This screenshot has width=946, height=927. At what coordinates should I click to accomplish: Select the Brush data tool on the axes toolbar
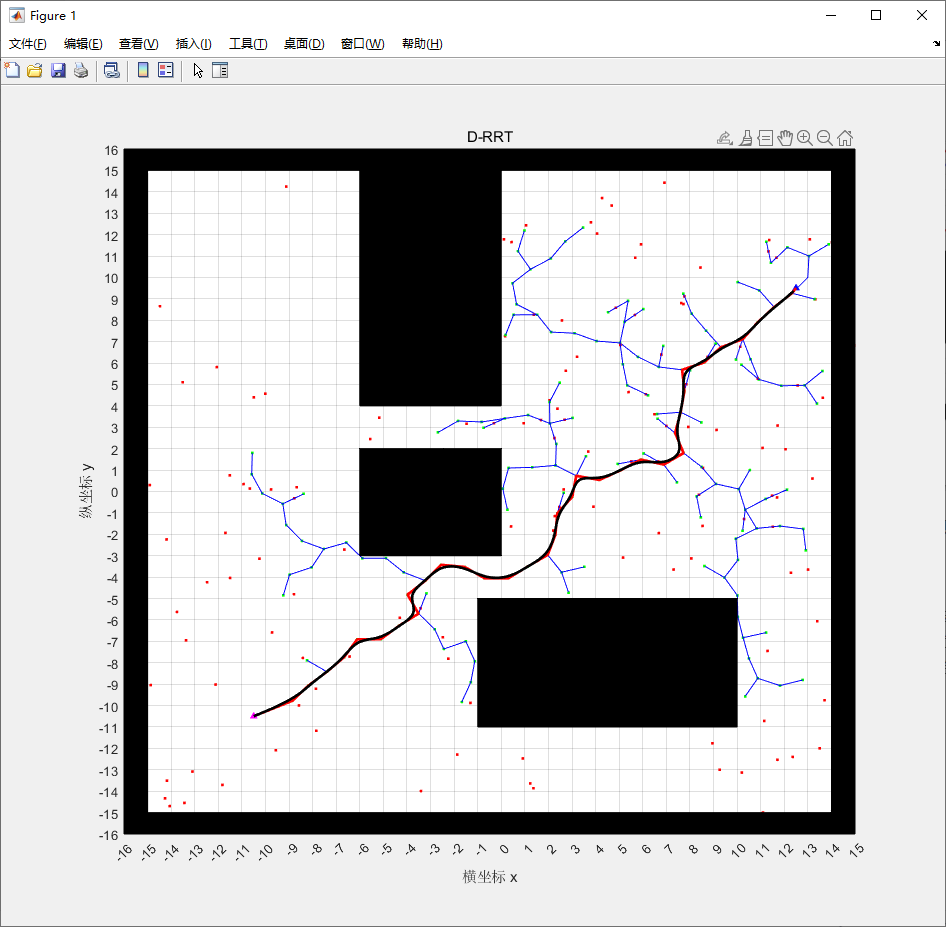[746, 138]
